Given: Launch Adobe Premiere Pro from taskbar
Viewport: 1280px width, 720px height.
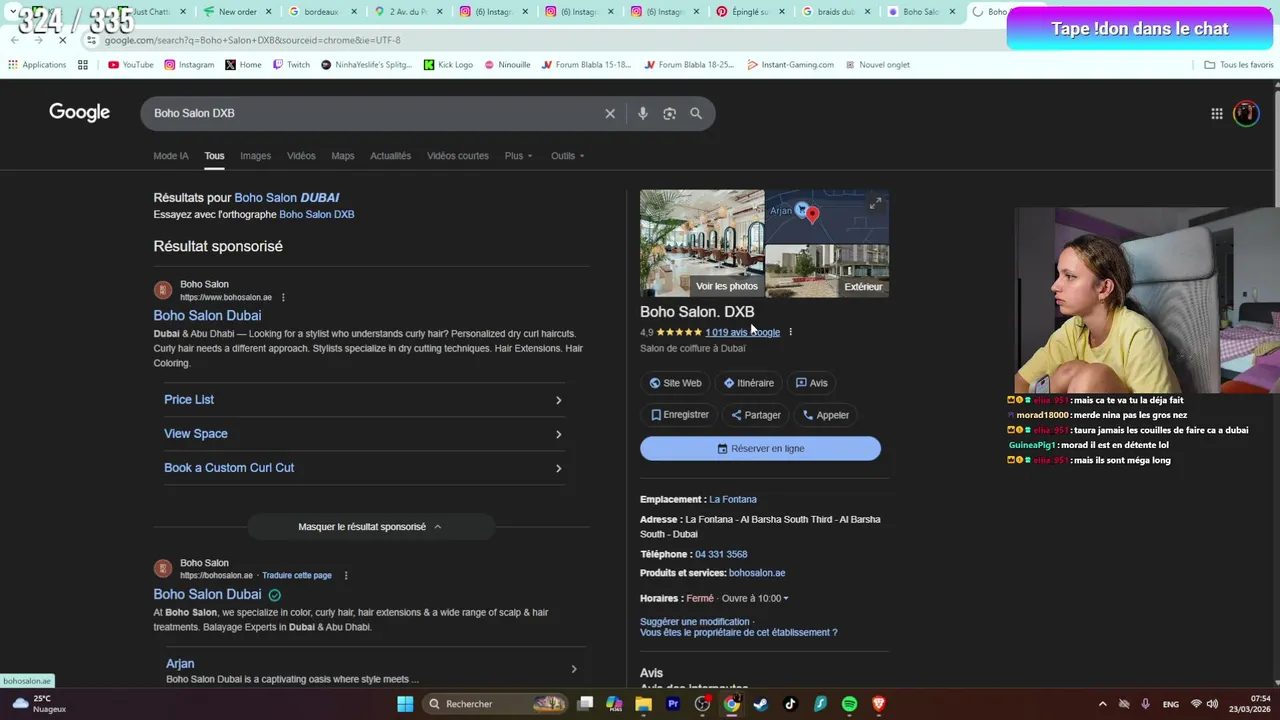Looking at the screenshot, I should coord(673,704).
